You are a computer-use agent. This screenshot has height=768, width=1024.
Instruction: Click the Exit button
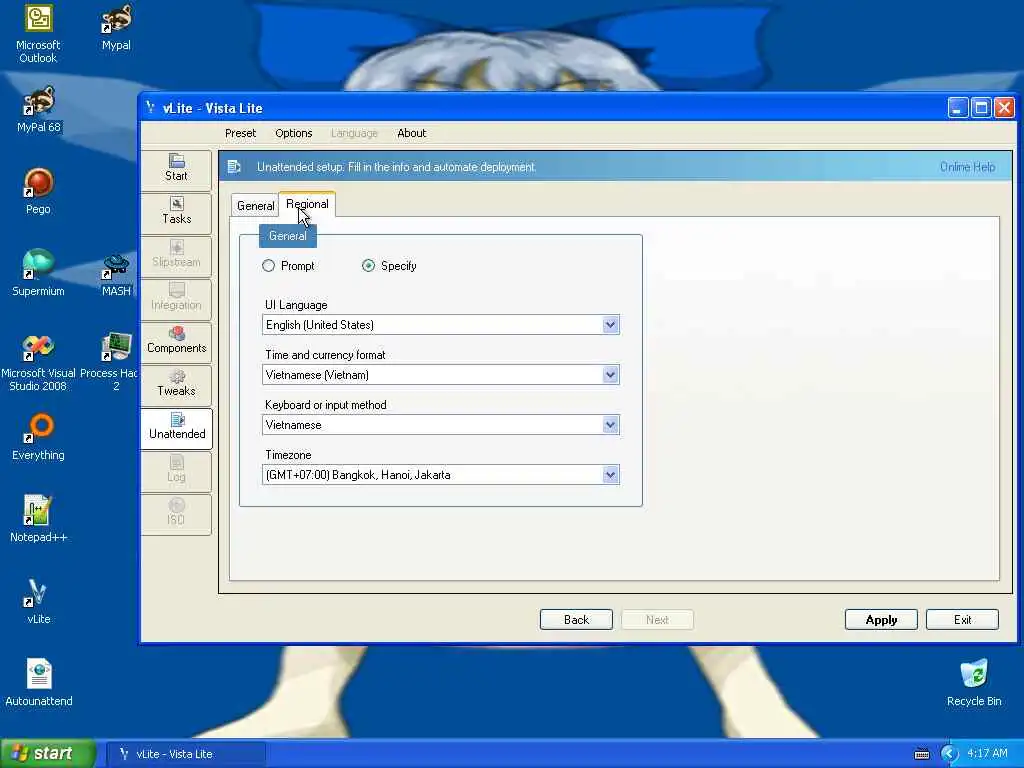pos(962,620)
